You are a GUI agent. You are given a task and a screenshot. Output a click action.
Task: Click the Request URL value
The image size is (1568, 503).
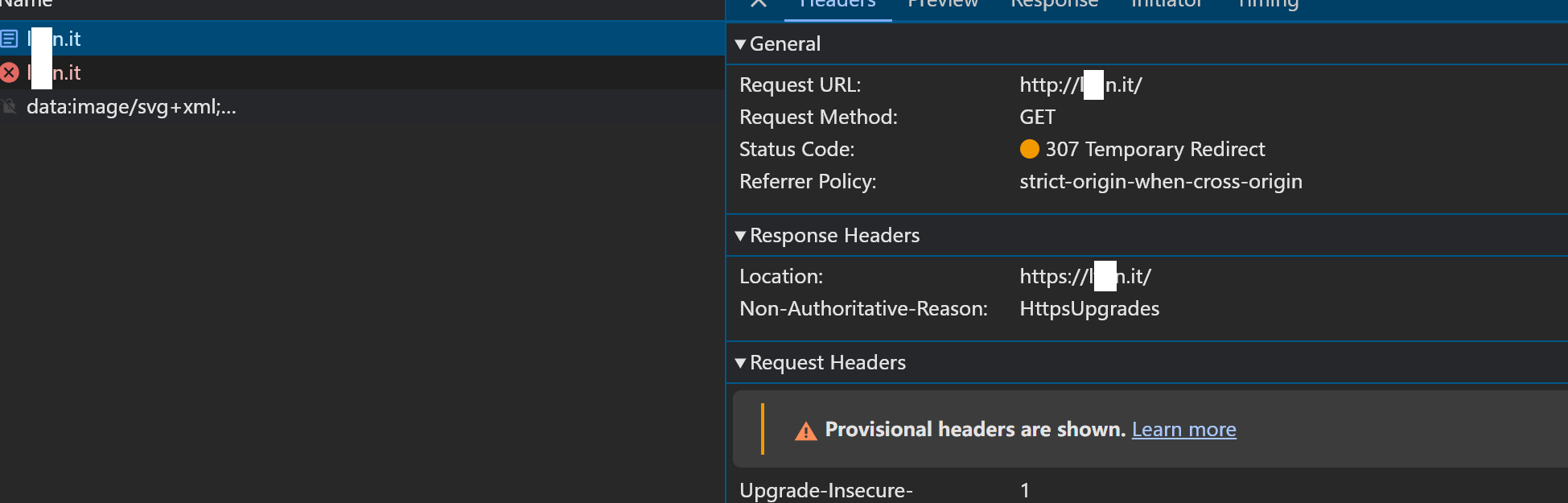point(1080,85)
